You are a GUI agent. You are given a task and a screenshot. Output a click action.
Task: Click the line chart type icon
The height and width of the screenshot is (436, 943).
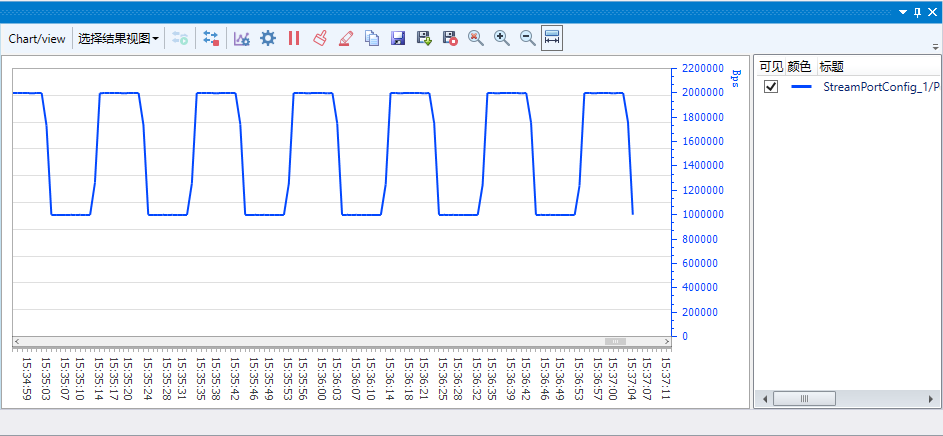[242, 38]
